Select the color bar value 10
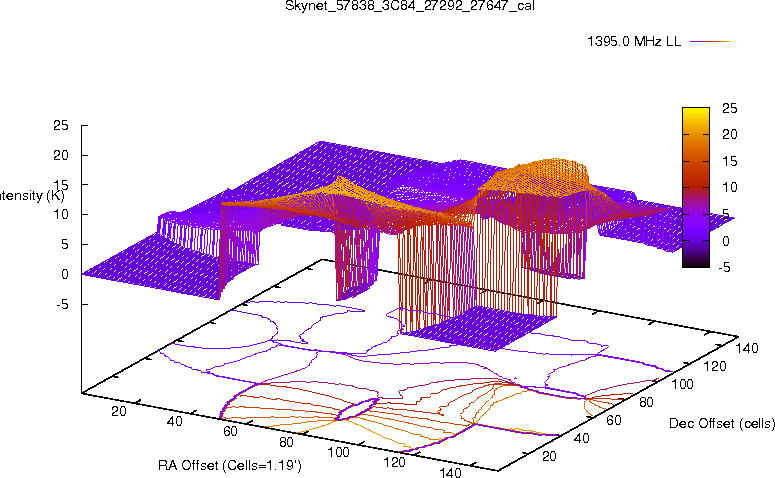This screenshot has height=478, width=775. (x=730, y=187)
